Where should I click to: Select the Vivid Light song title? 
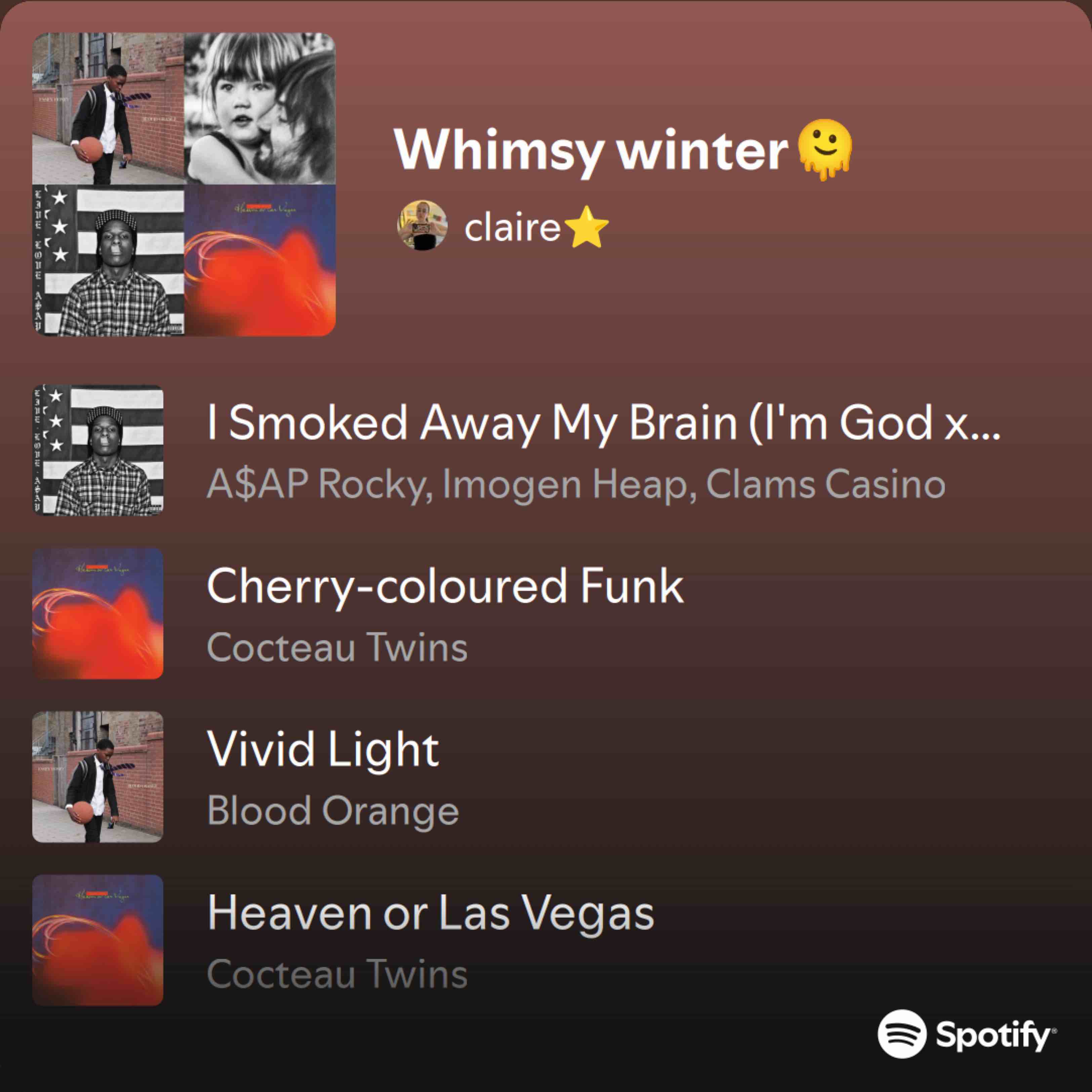pos(323,750)
